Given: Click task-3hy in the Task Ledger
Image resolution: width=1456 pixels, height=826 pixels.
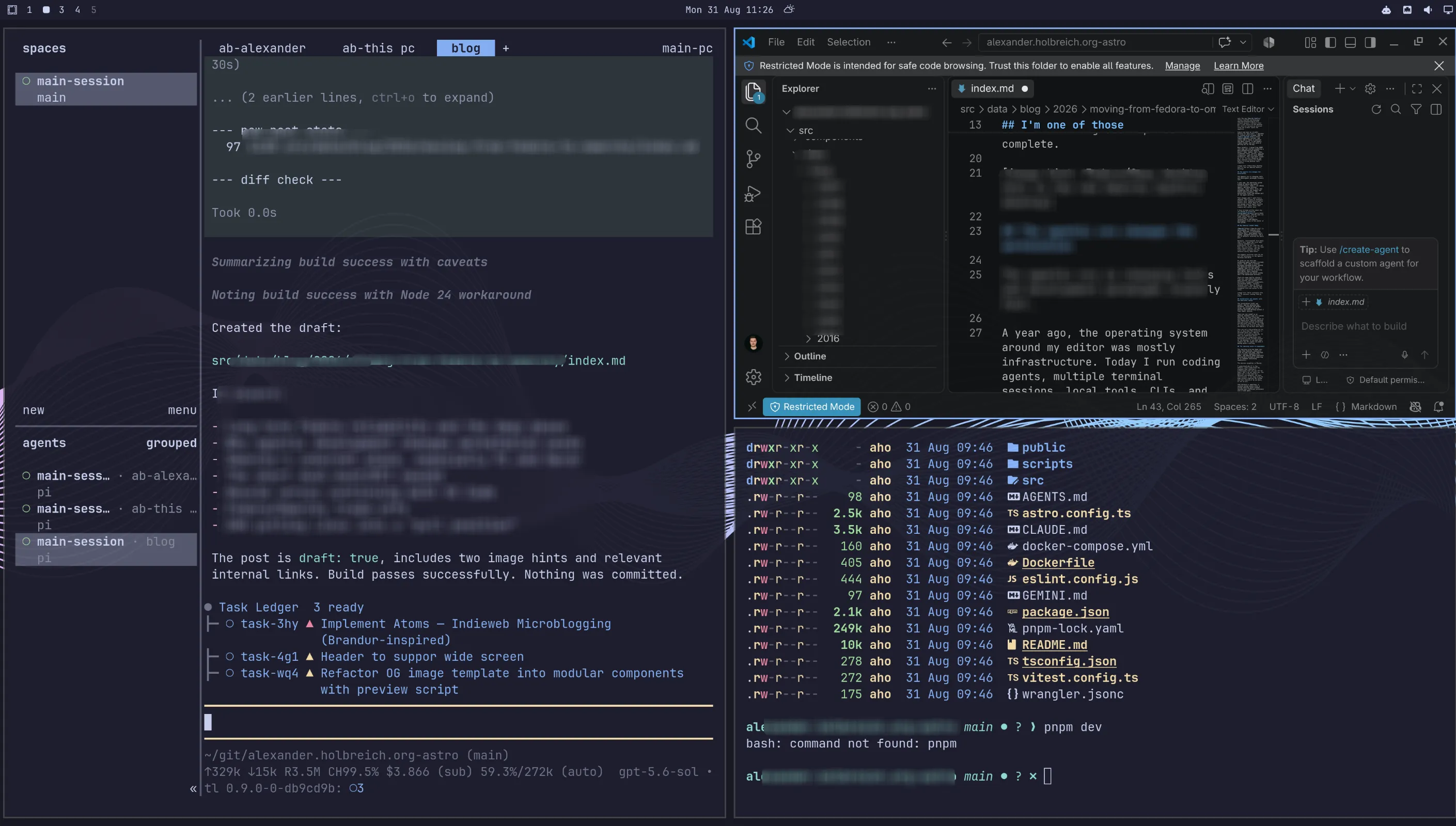Looking at the screenshot, I should coord(269,624).
